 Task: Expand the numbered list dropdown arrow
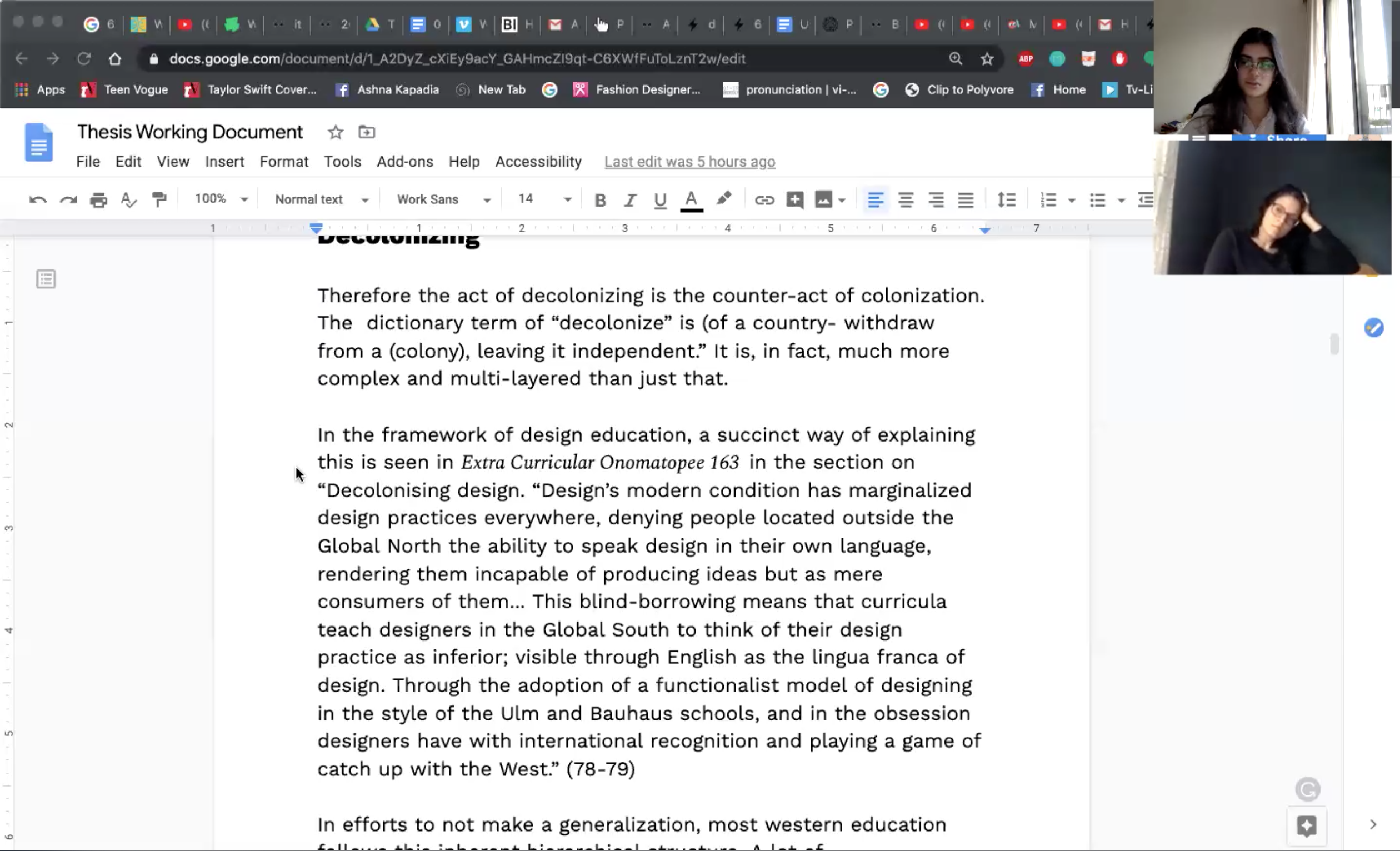[x=1072, y=200]
